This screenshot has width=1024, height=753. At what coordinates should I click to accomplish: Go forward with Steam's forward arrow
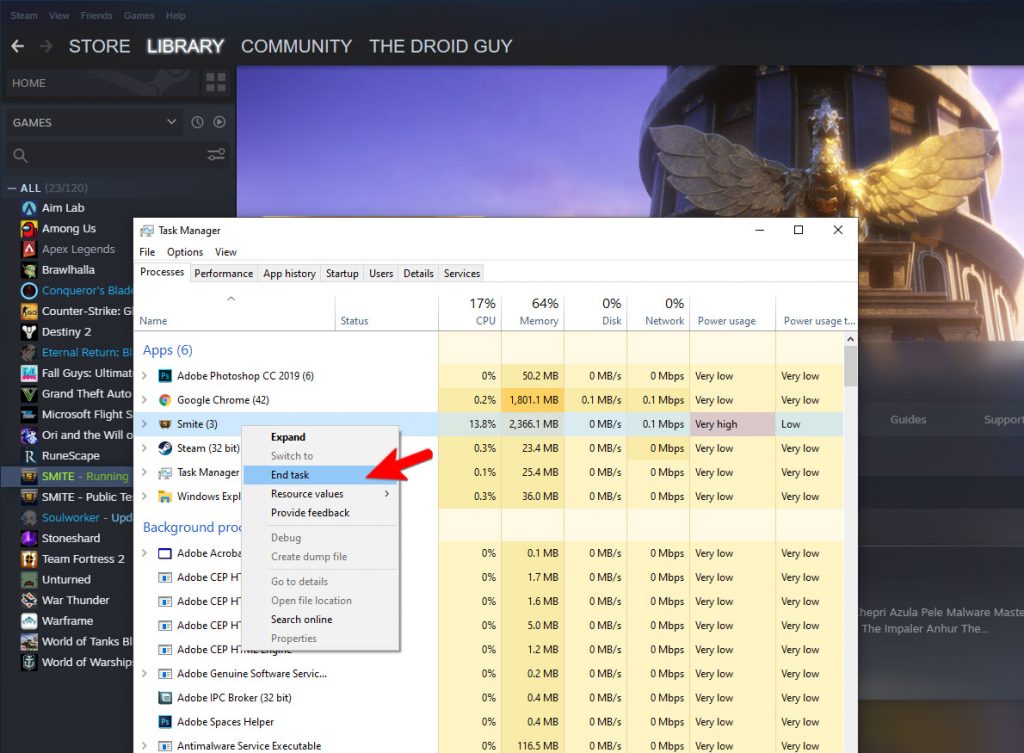[x=46, y=46]
